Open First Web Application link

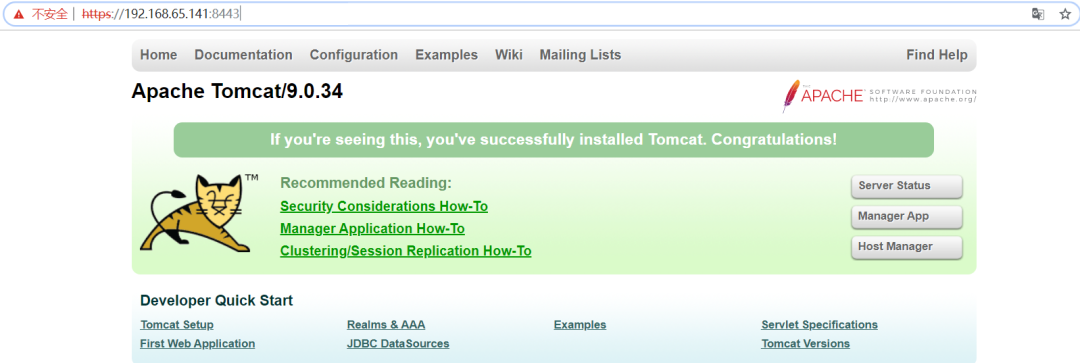[x=197, y=344]
